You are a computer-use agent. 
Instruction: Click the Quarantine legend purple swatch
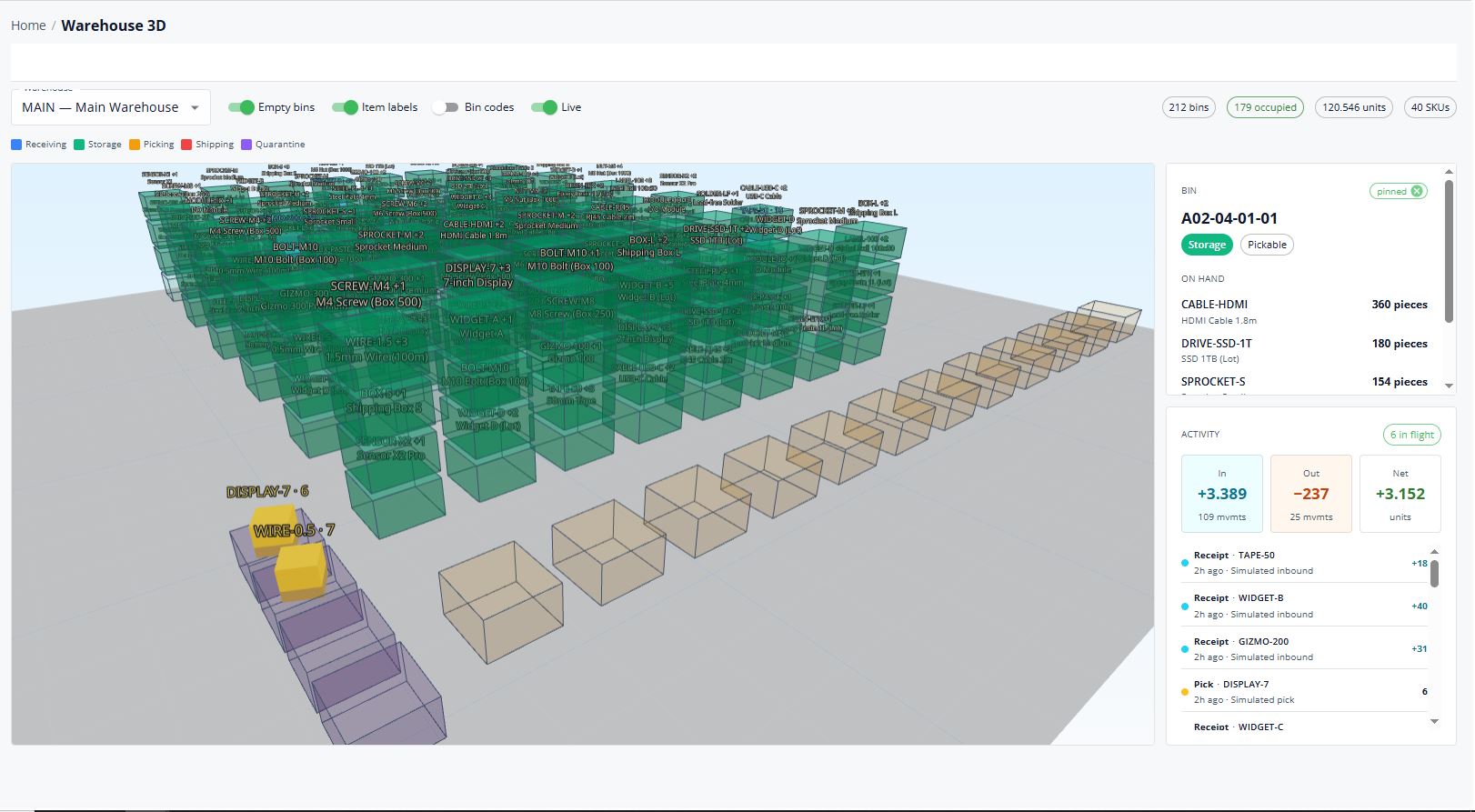pos(246,145)
